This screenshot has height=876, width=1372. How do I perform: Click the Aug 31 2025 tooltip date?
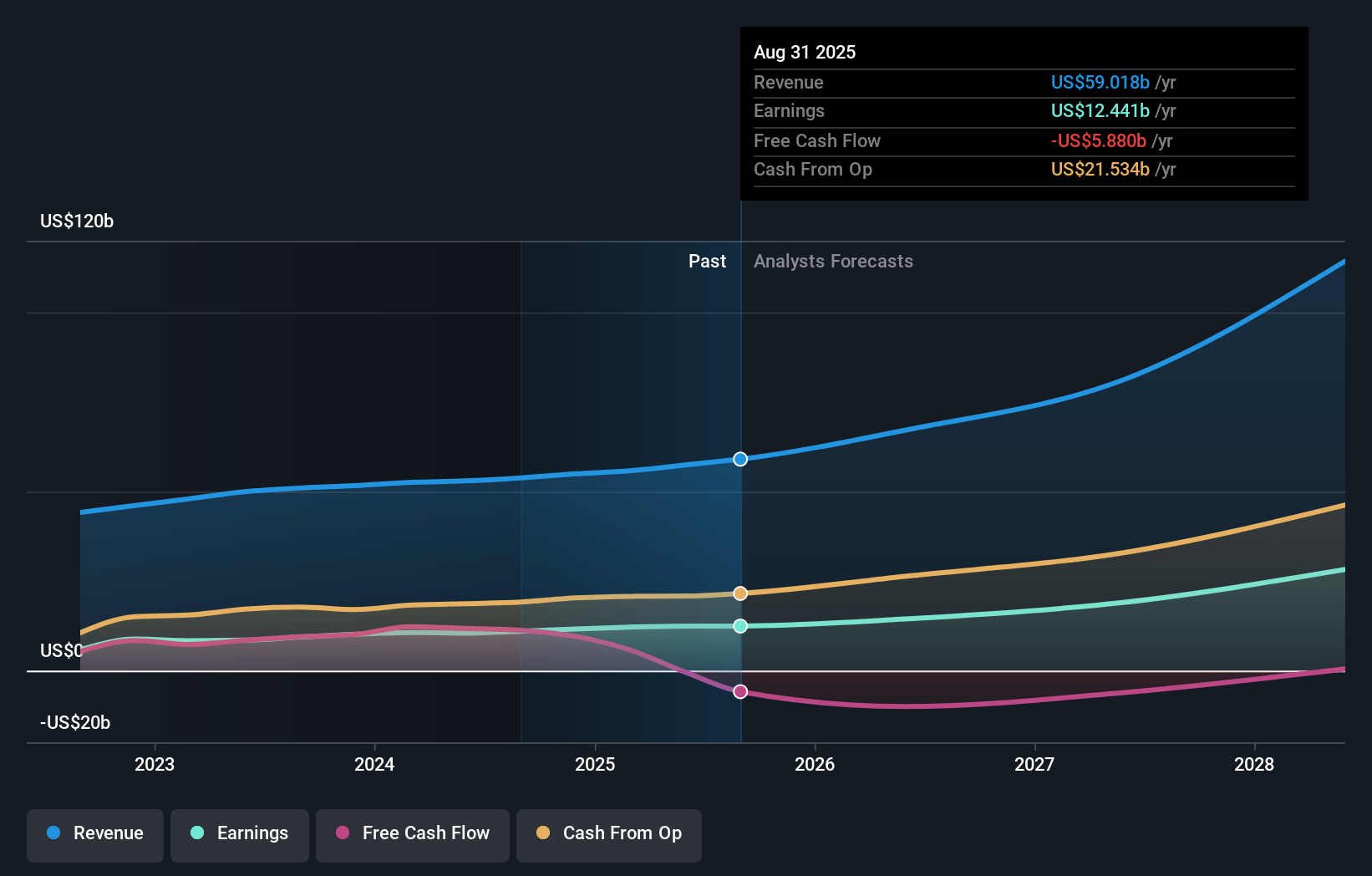tap(805, 52)
